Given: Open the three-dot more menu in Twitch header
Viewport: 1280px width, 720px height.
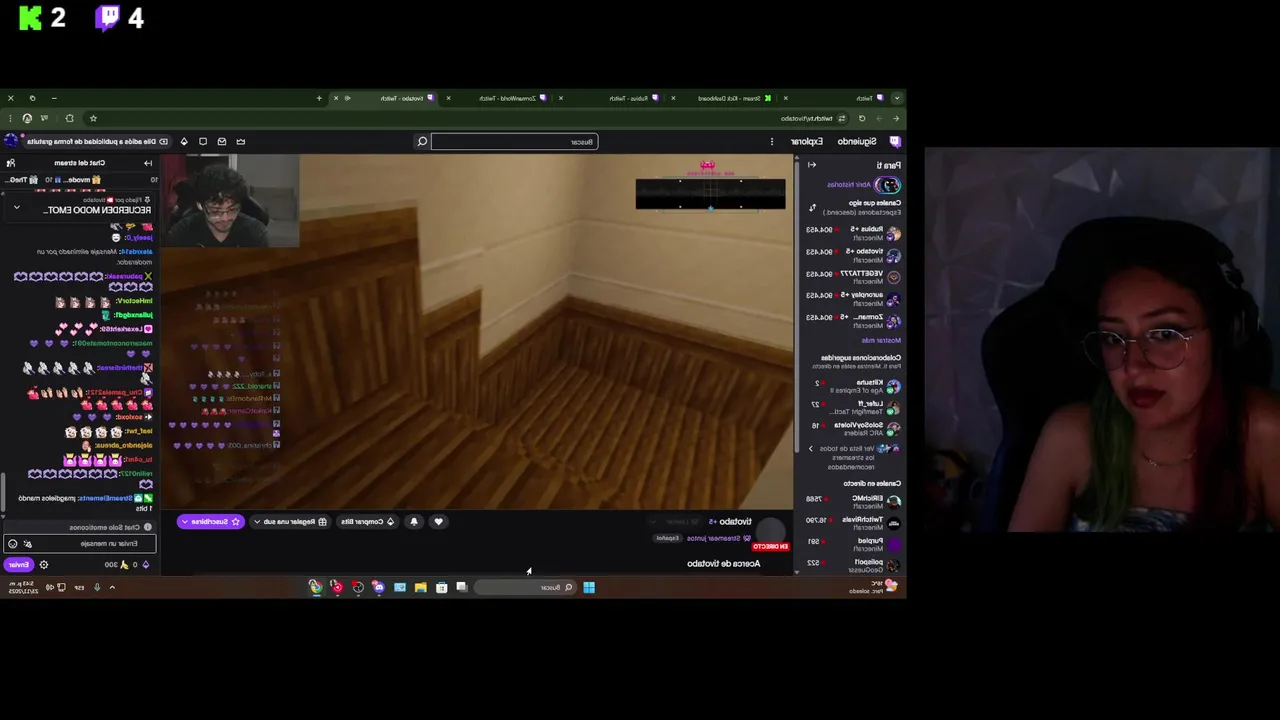Looking at the screenshot, I should (772, 141).
